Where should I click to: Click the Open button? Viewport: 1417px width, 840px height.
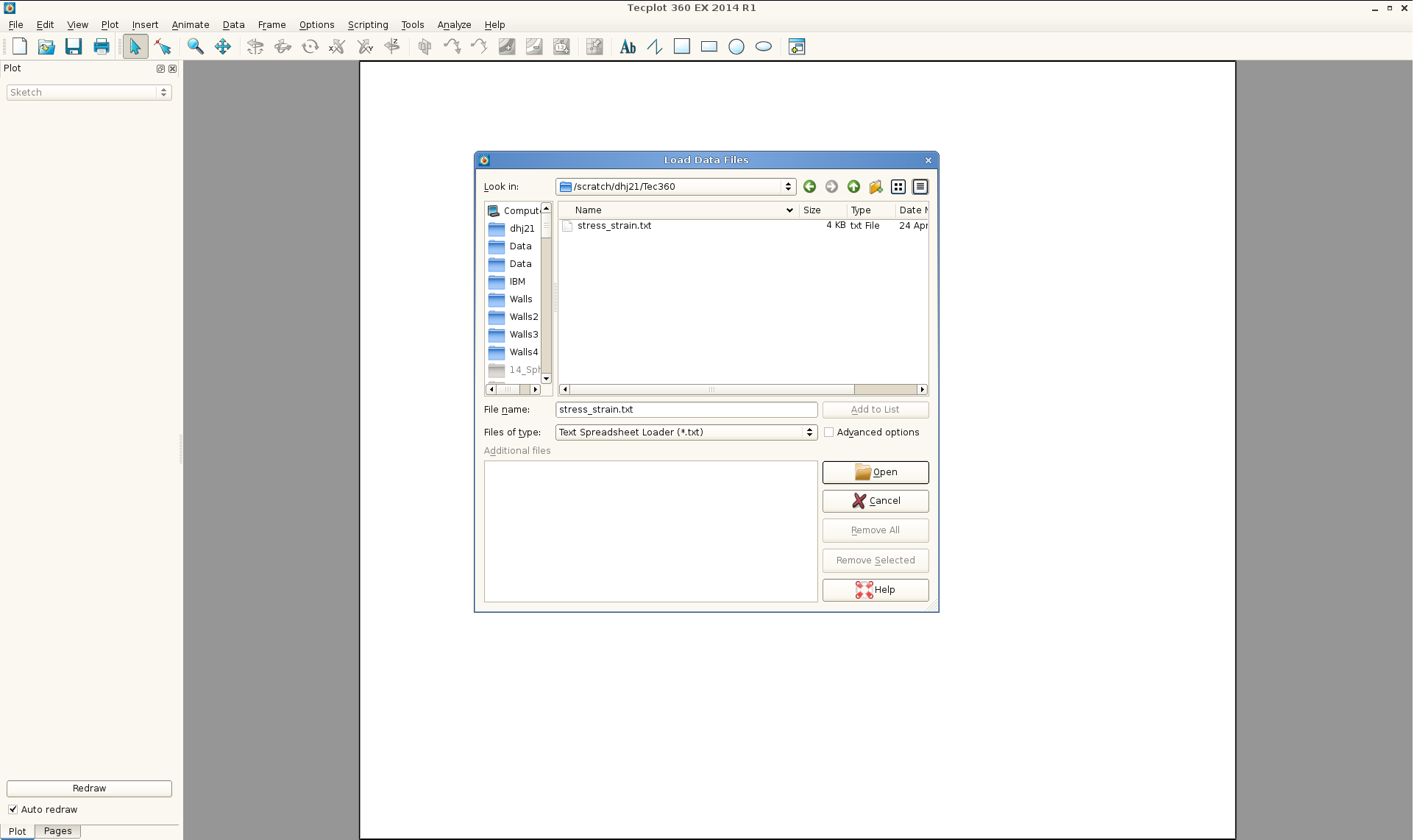pyautogui.click(x=876, y=472)
